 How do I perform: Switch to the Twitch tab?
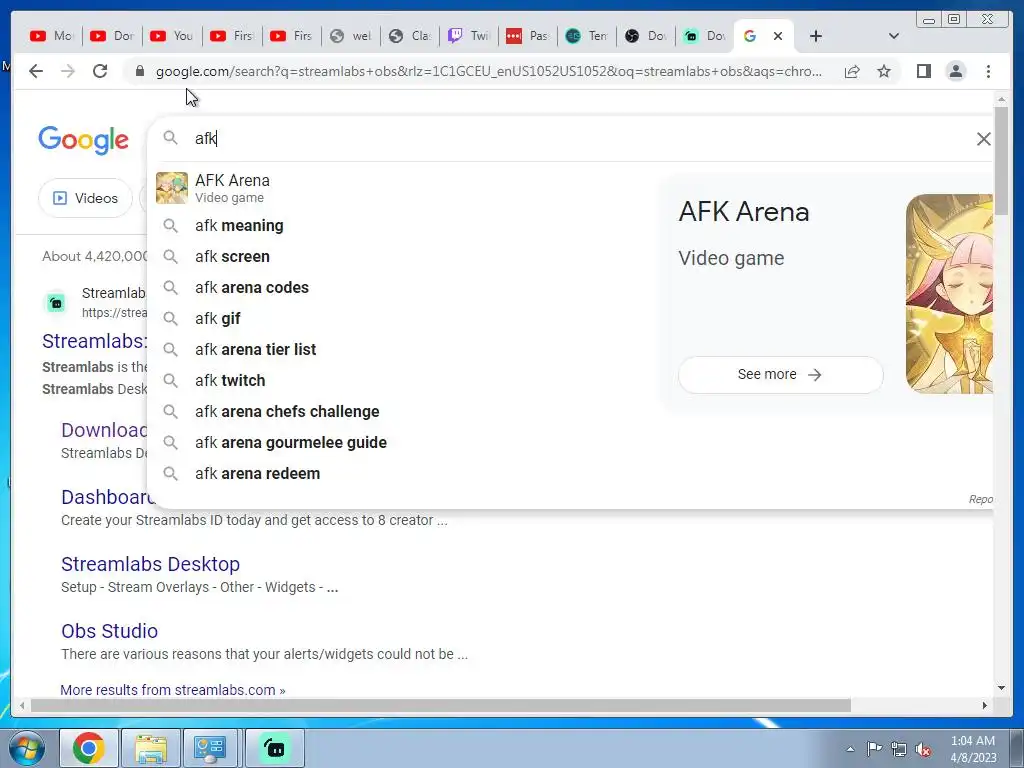coord(469,36)
